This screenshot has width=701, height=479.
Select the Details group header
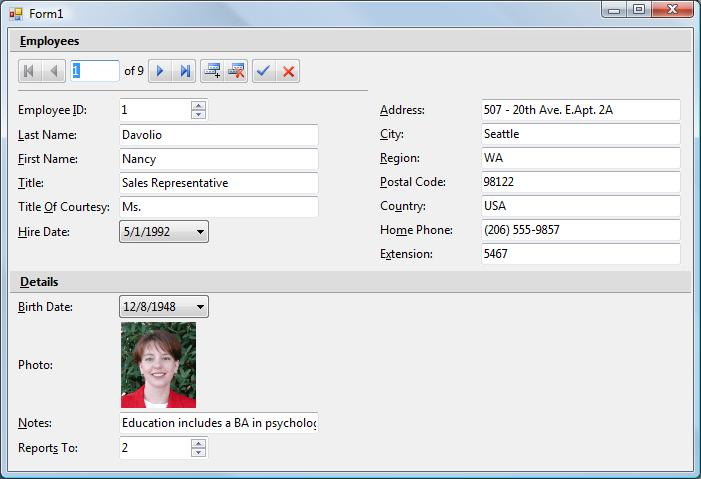(x=39, y=282)
